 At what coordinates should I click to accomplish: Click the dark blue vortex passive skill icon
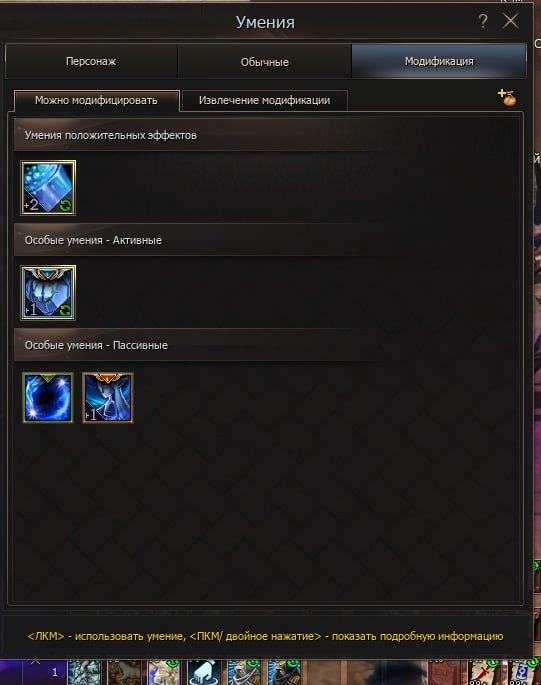(x=48, y=397)
